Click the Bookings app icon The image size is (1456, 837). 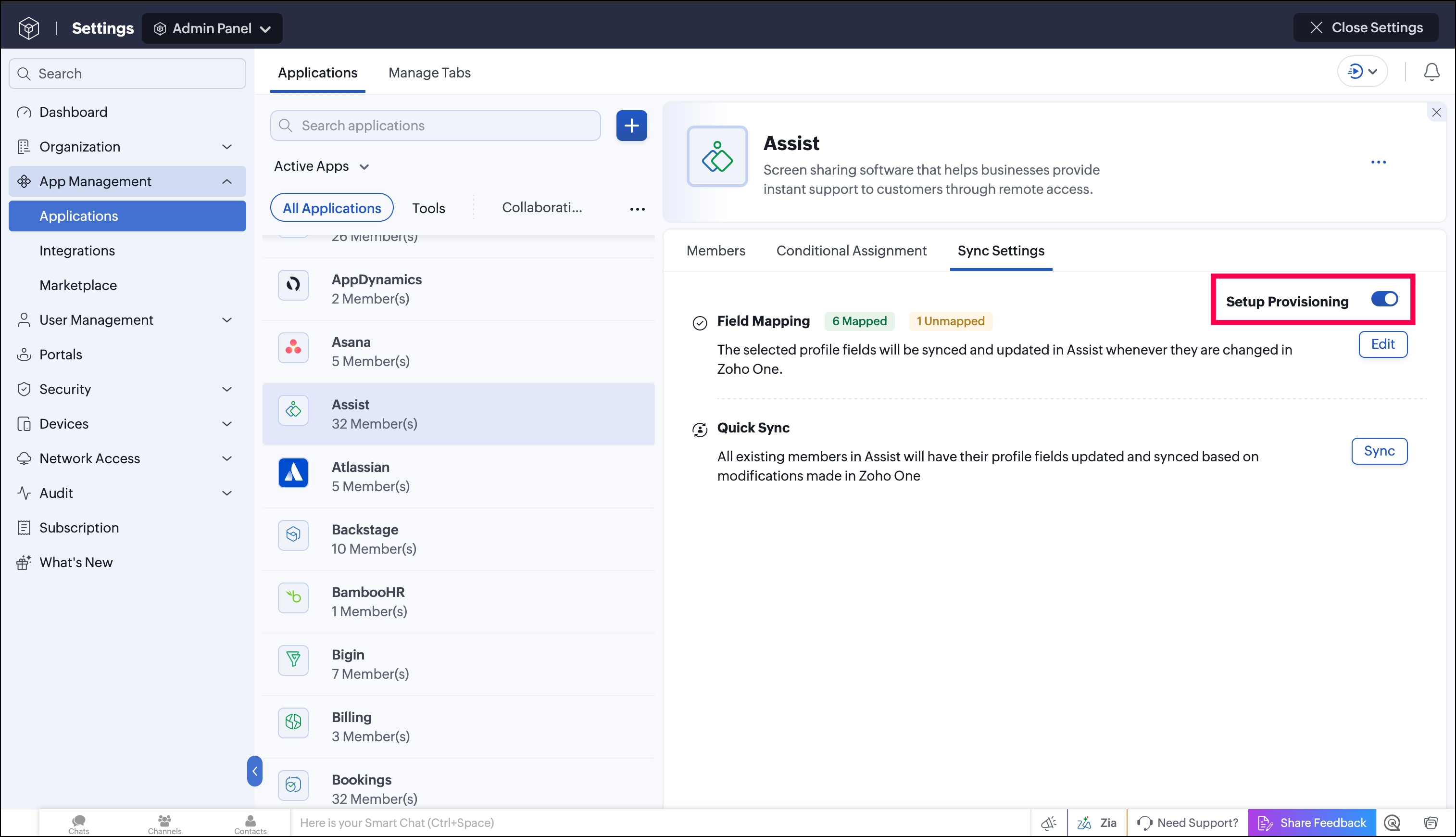coord(293,785)
